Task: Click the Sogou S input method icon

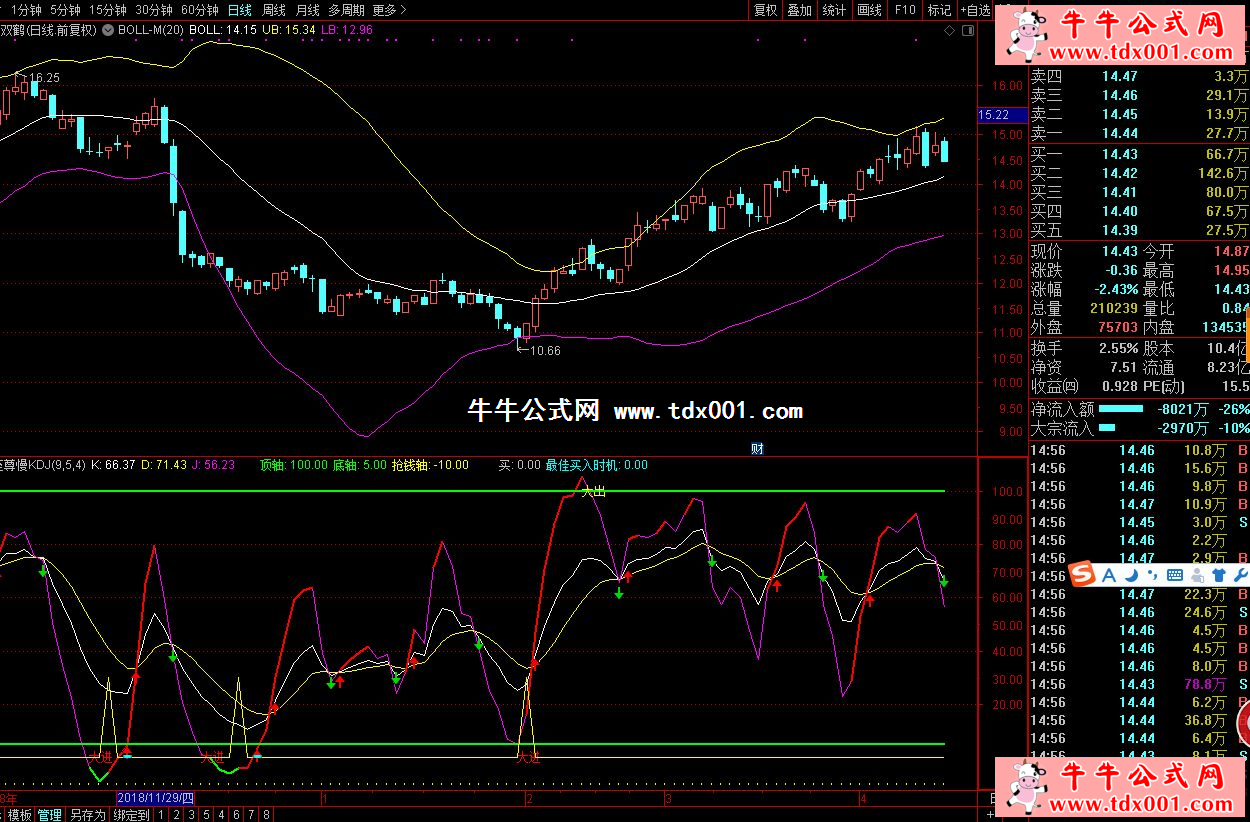Action: click(1081, 575)
